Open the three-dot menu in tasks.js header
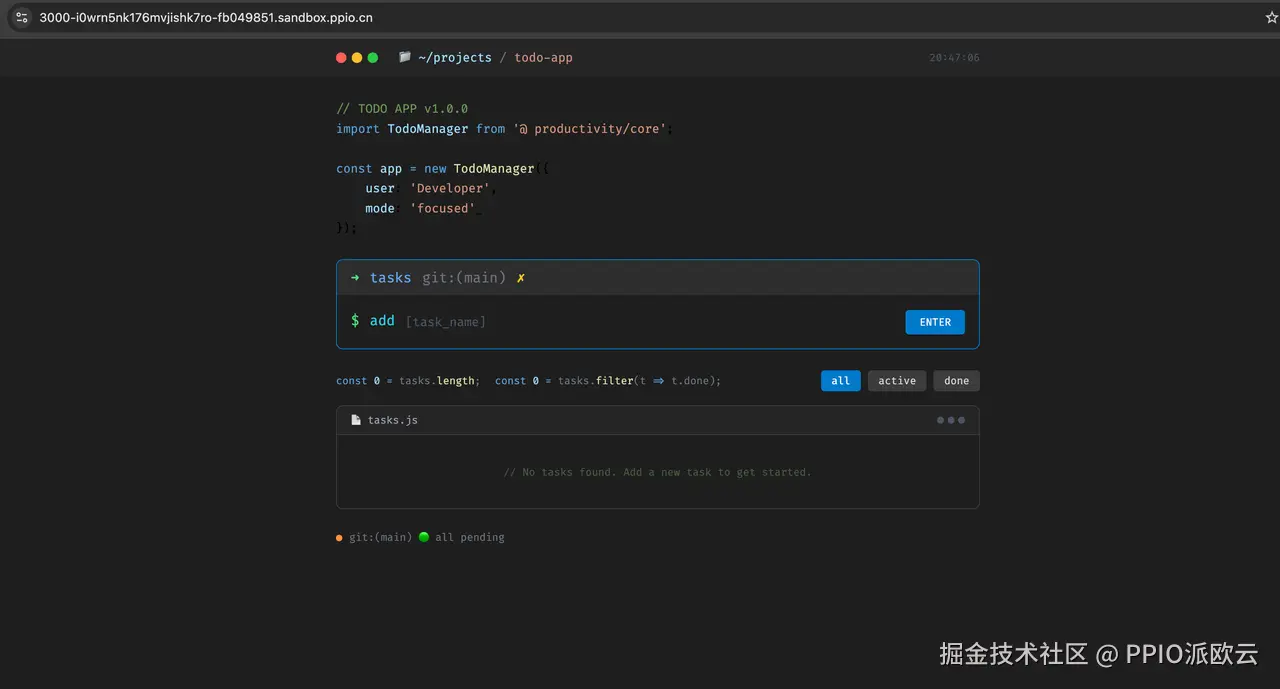The width and height of the screenshot is (1280, 689). tap(951, 420)
